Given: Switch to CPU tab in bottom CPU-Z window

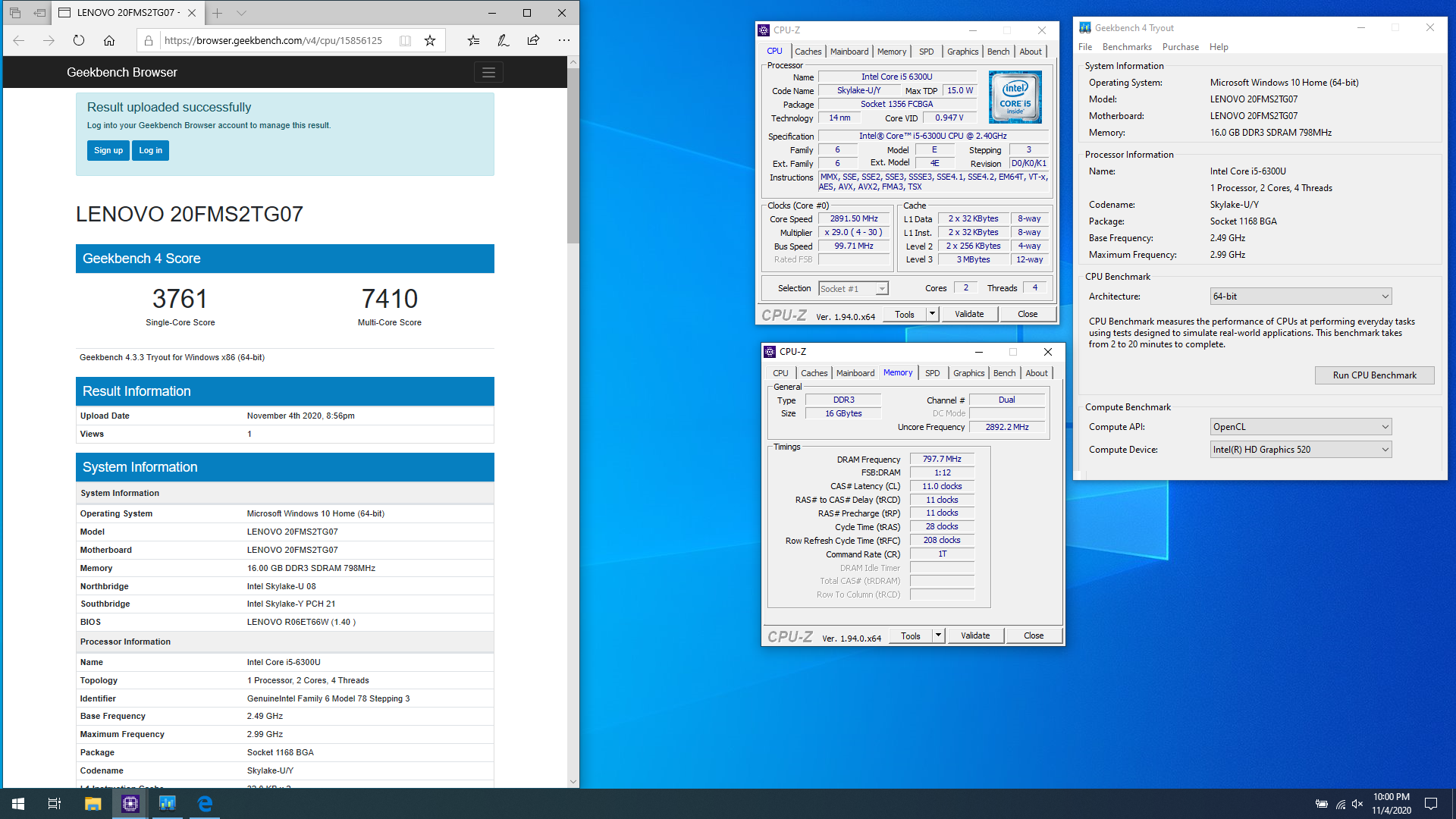Looking at the screenshot, I should coord(780,373).
